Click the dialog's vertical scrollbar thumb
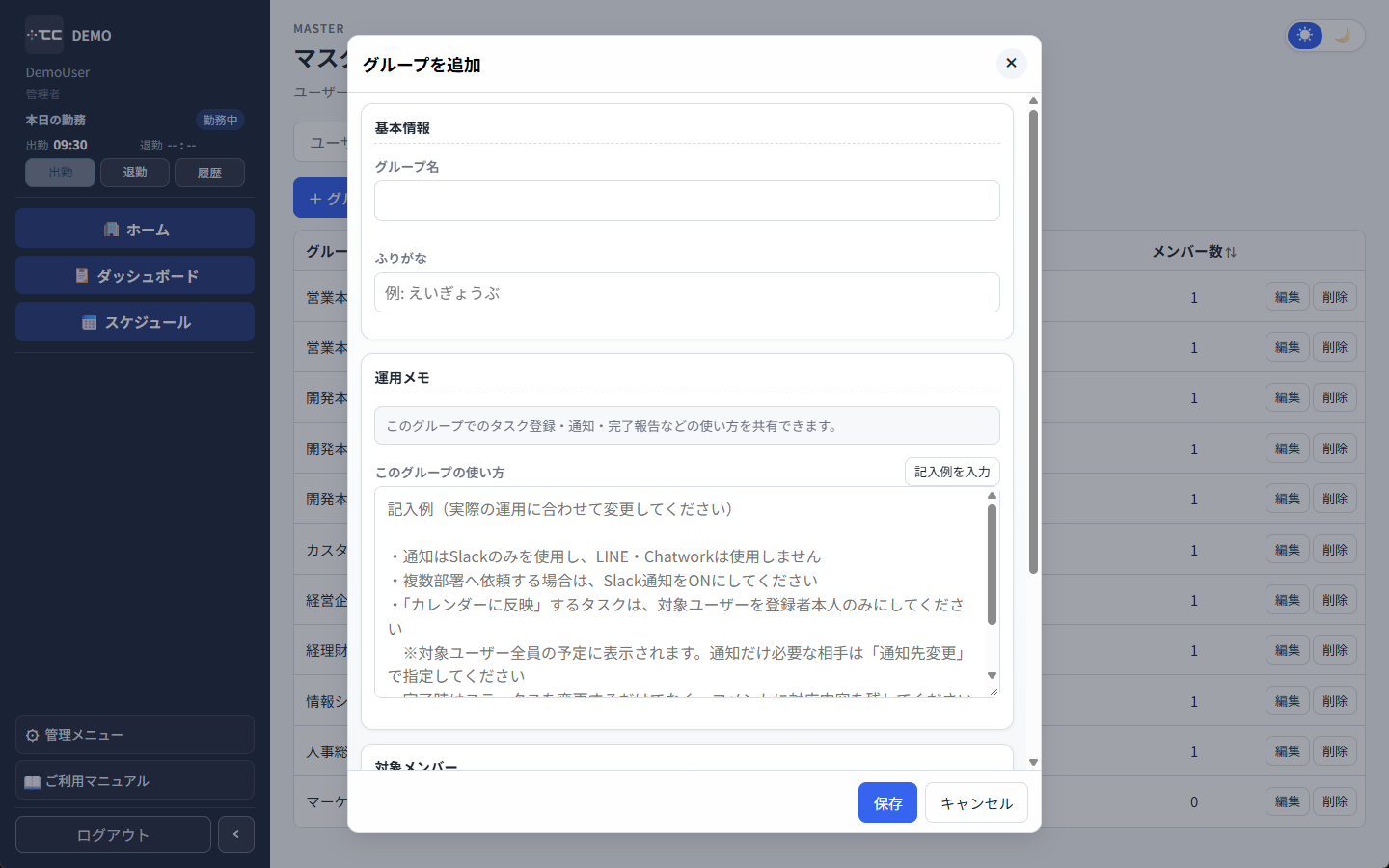 tap(1033, 341)
